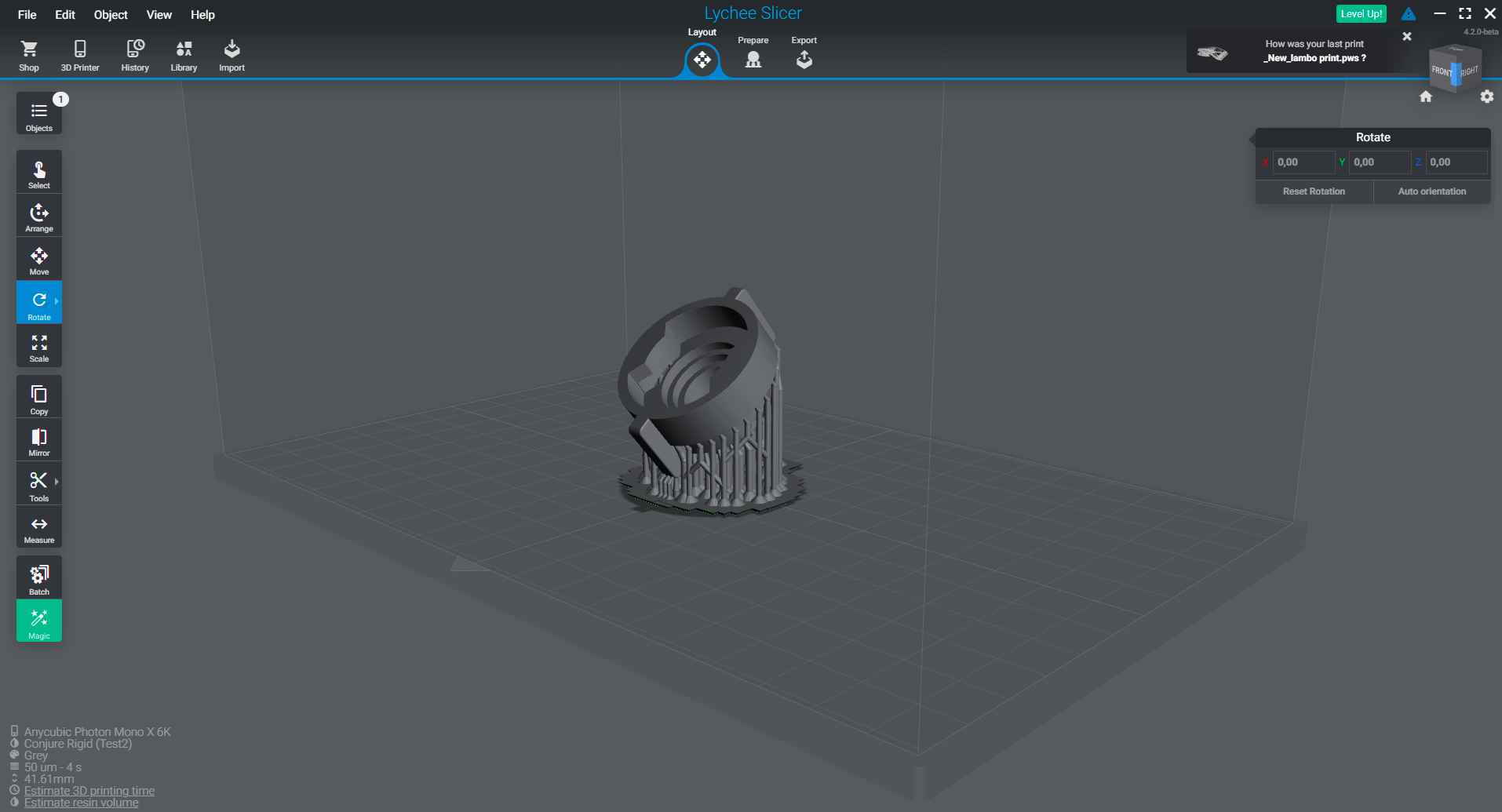The width and height of the screenshot is (1502, 812).
Task: Open the Objects list panel
Action: pos(39,114)
